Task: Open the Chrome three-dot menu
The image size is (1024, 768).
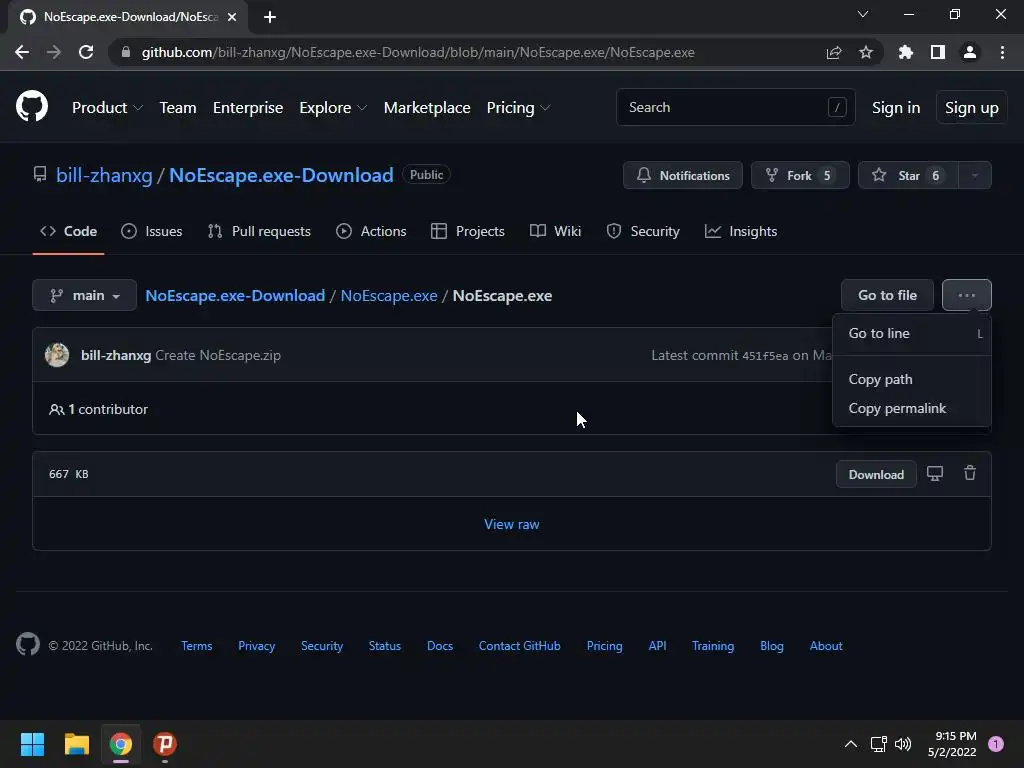Action: tap(1002, 52)
